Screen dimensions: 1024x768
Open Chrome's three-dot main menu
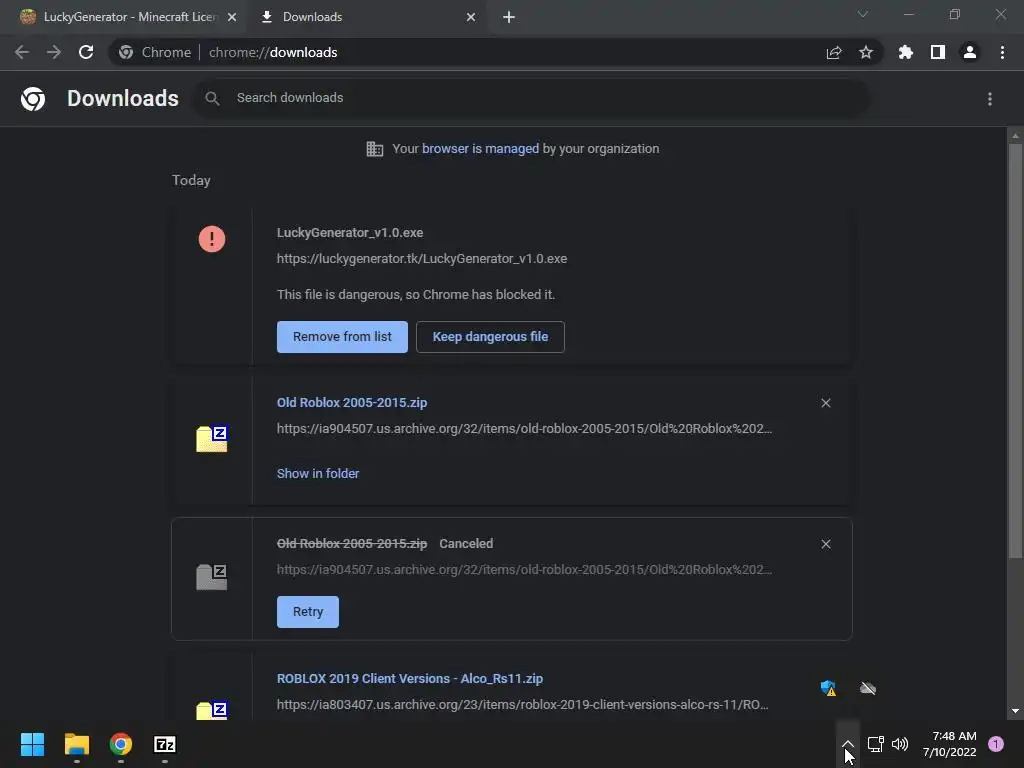coord(1002,52)
